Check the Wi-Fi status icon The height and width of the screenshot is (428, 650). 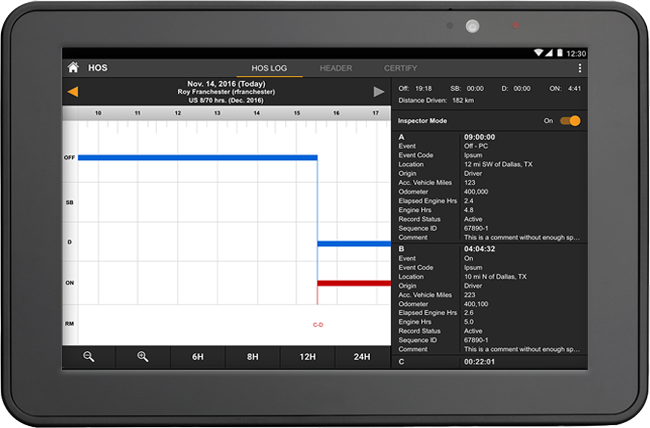tap(538, 53)
